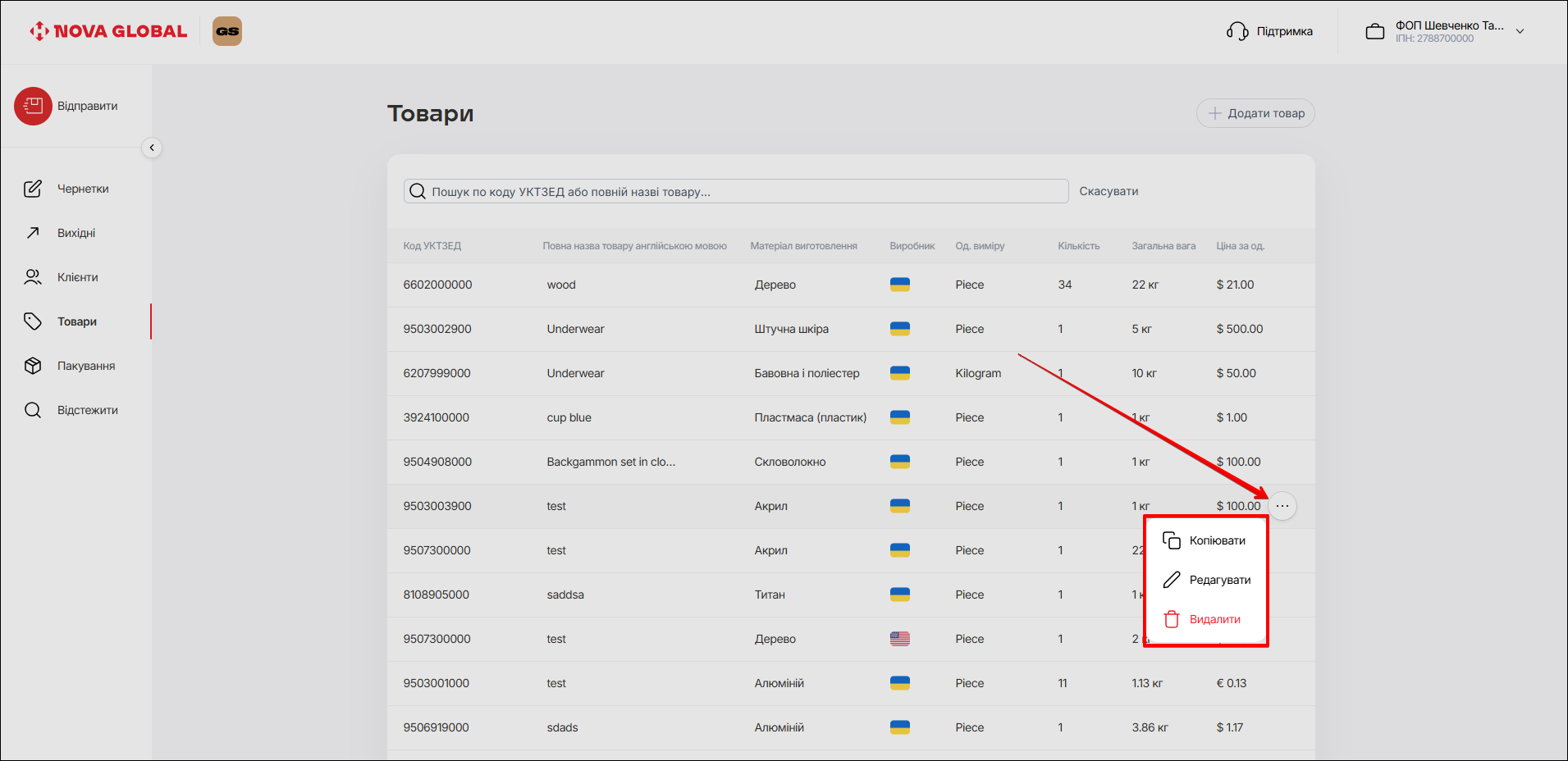Expand the ФОП Шевченко account dropdown
Screen dimensions: 1568x761
click(1520, 31)
